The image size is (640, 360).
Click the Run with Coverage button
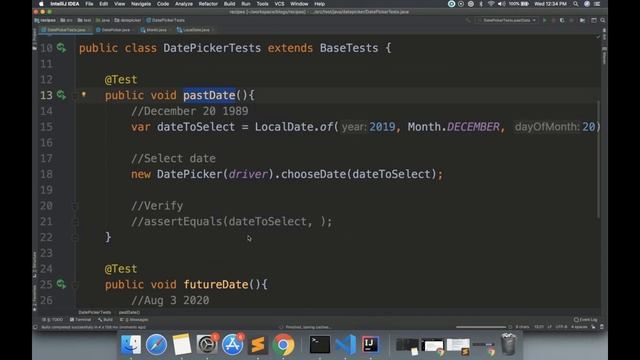pos(562,20)
